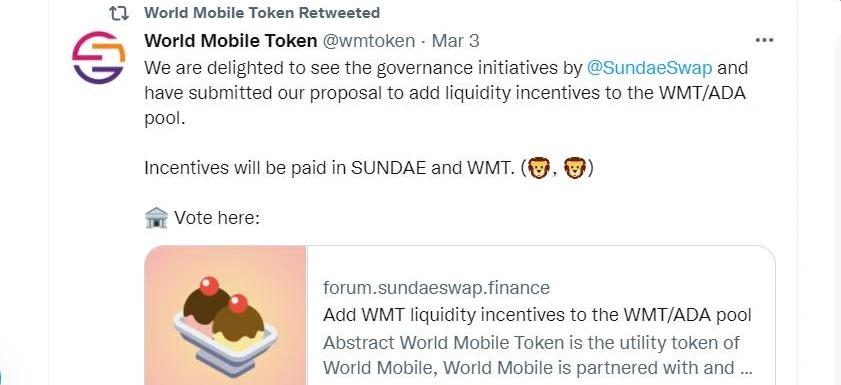Image resolution: width=841 pixels, height=385 pixels.
Task: Open the three-dot tweet options menu
Action: point(764,40)
